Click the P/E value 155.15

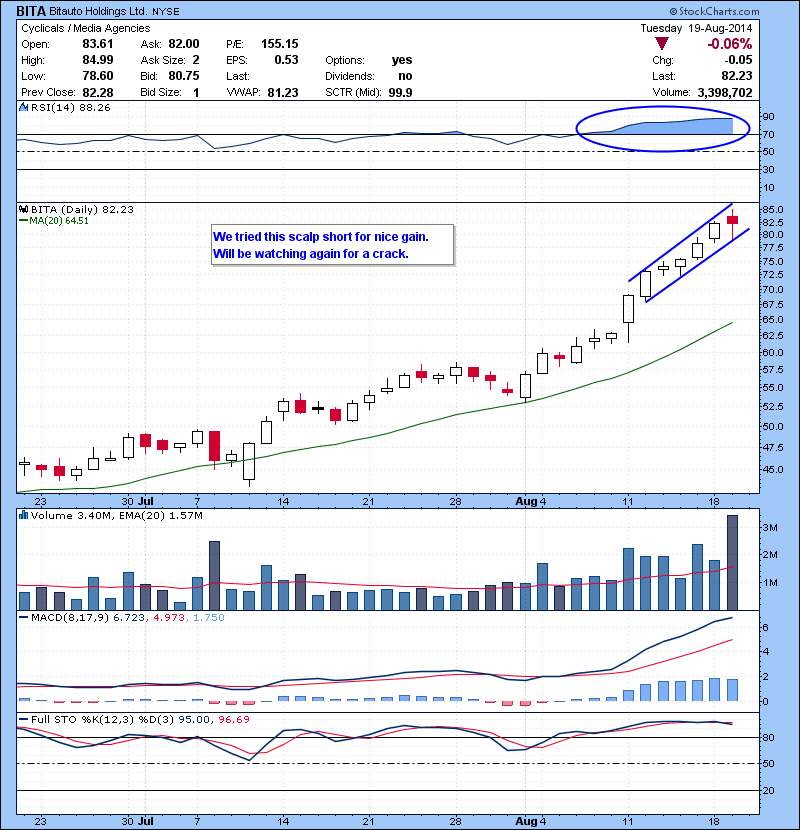tap(280, 44)
